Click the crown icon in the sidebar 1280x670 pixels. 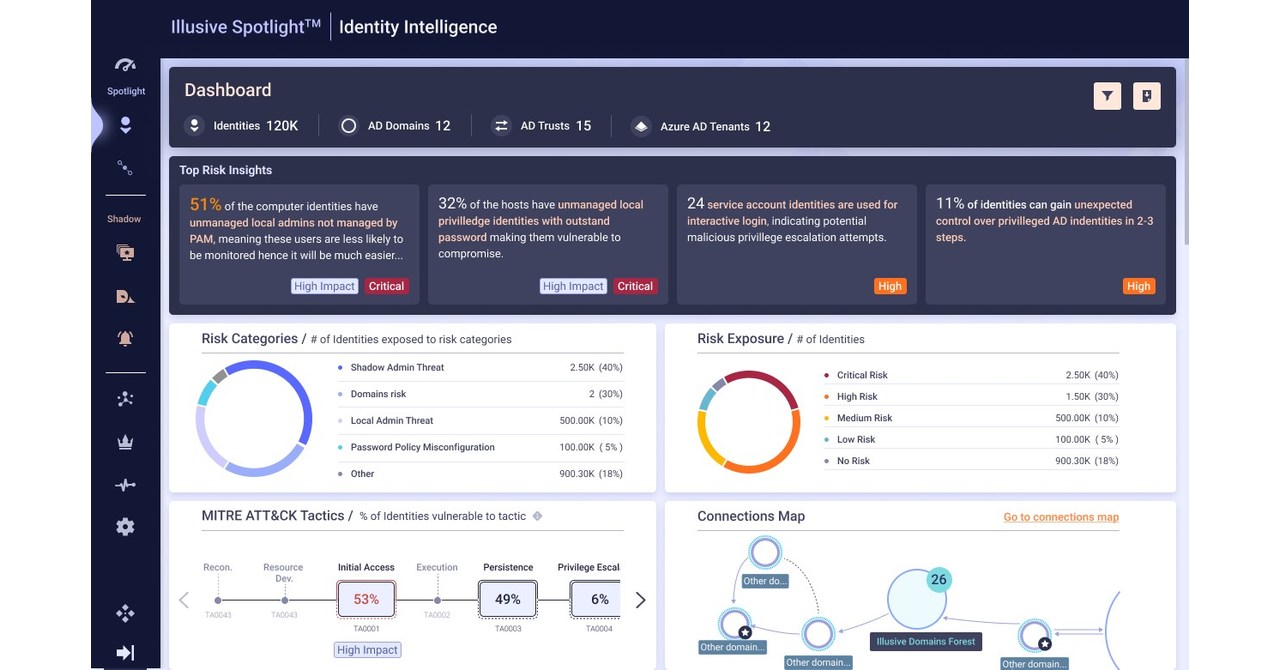[125, 441]
